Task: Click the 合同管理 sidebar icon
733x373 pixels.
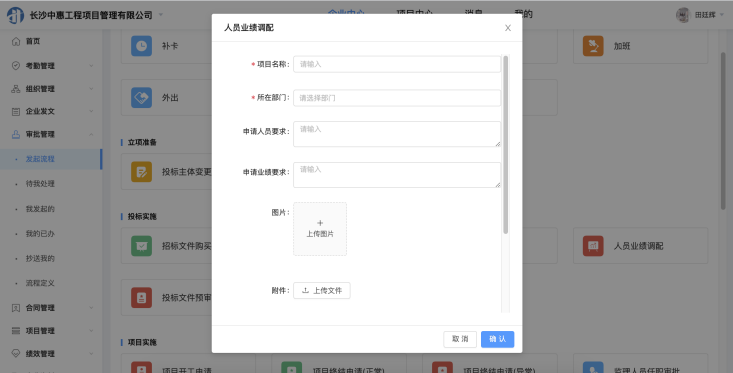Action: click(16, 308)
